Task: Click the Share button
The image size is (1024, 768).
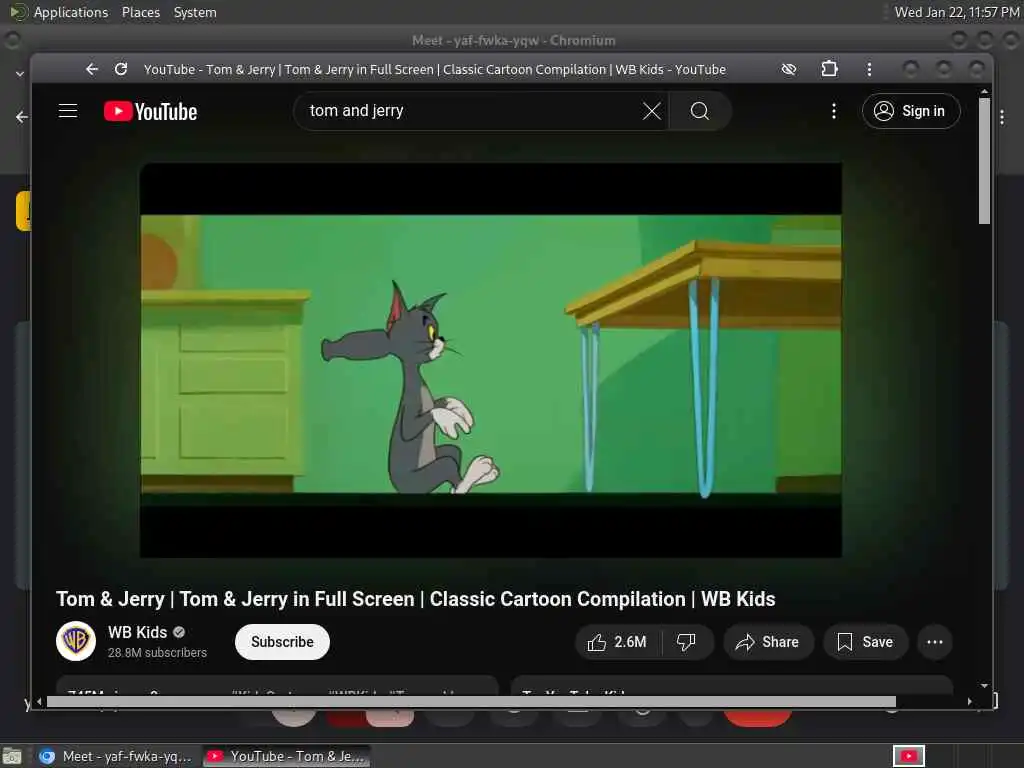Action: click(x=768, y=642)
